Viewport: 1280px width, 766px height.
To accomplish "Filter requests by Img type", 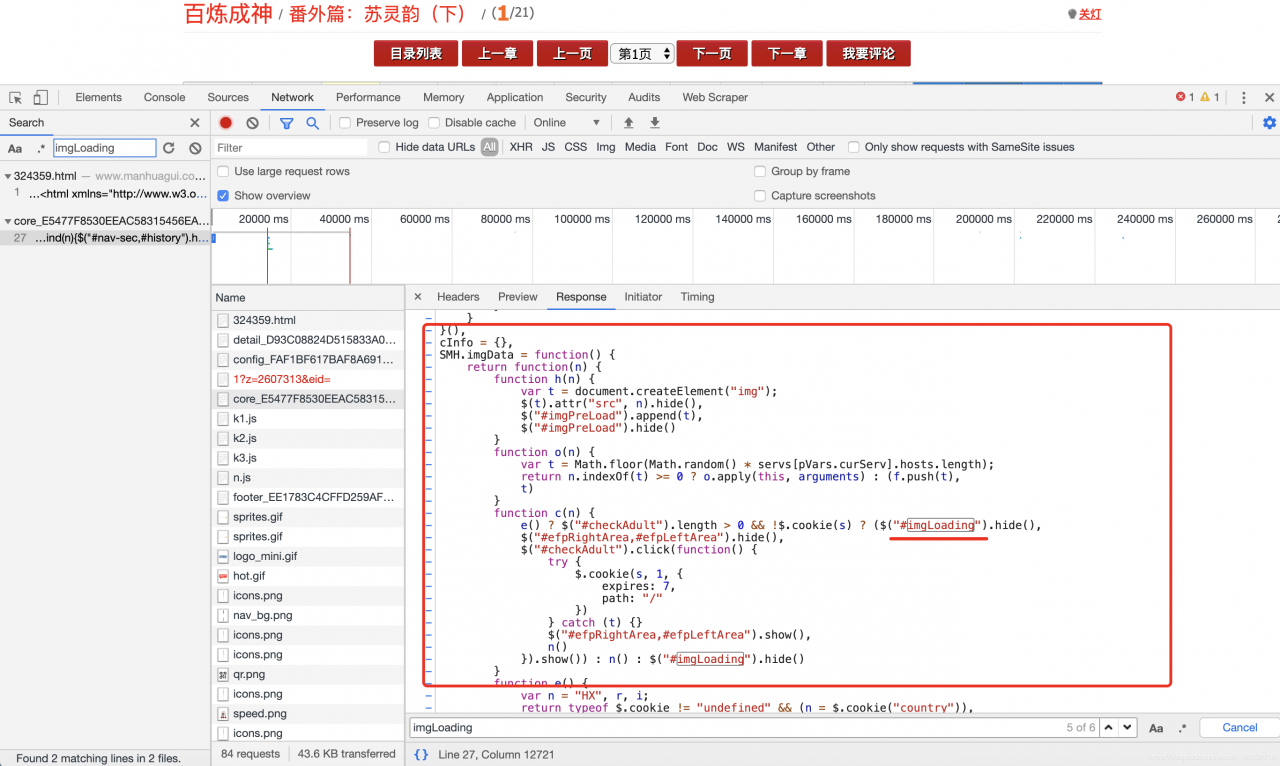I will pyautogui.click(x=606, y=147).
